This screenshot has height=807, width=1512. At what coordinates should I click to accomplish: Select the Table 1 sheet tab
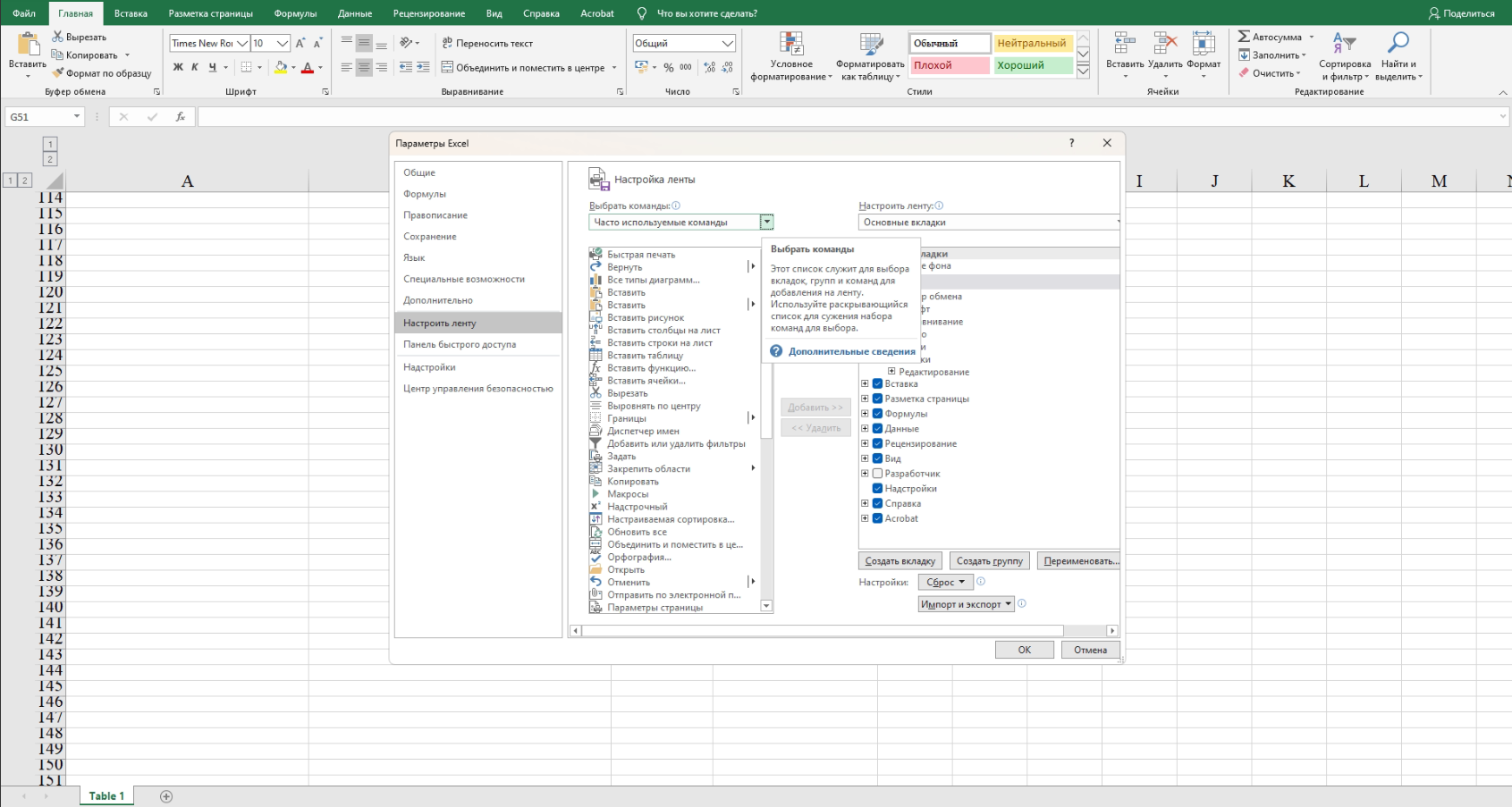pos(106,796)
